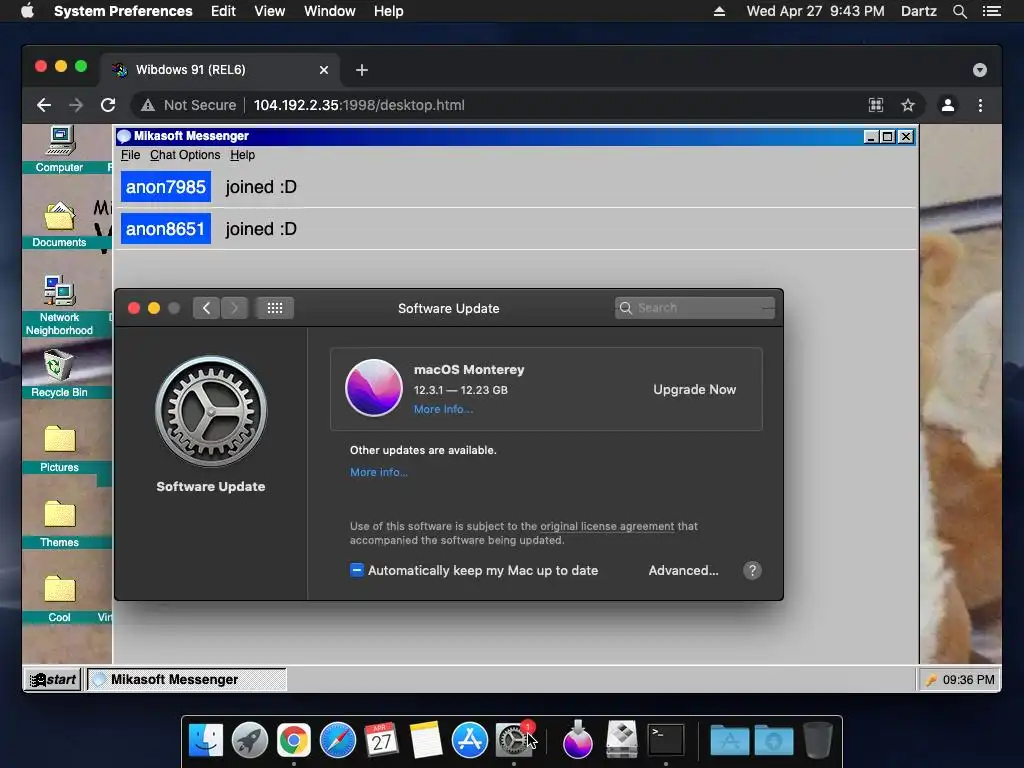This screenshot has height=768, width=1024.
Task: Click the tab search arrow in Chrome
Action: [980, 70]
